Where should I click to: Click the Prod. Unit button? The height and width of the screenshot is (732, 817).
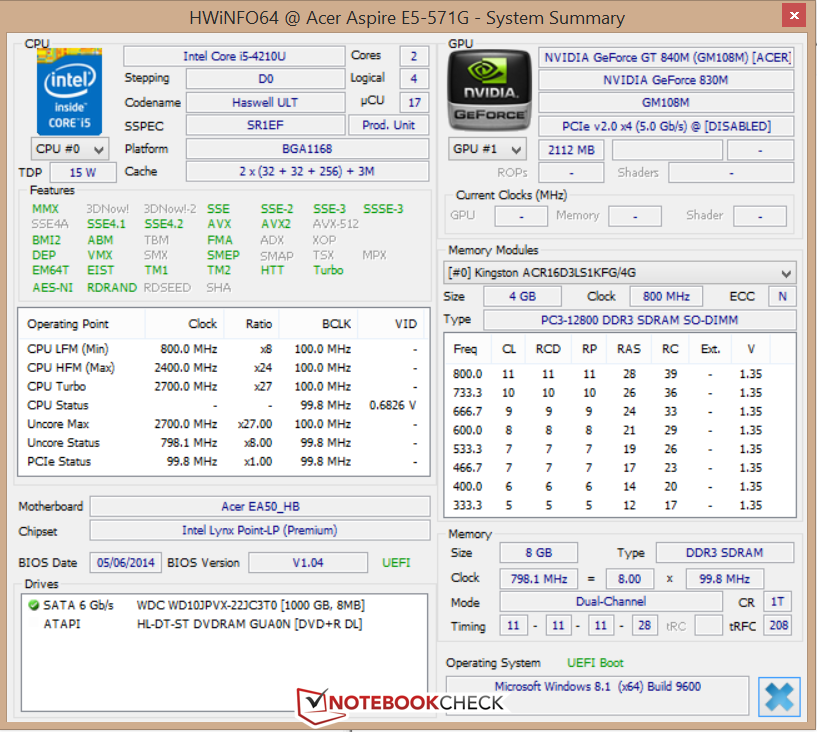tap(388, 125)
